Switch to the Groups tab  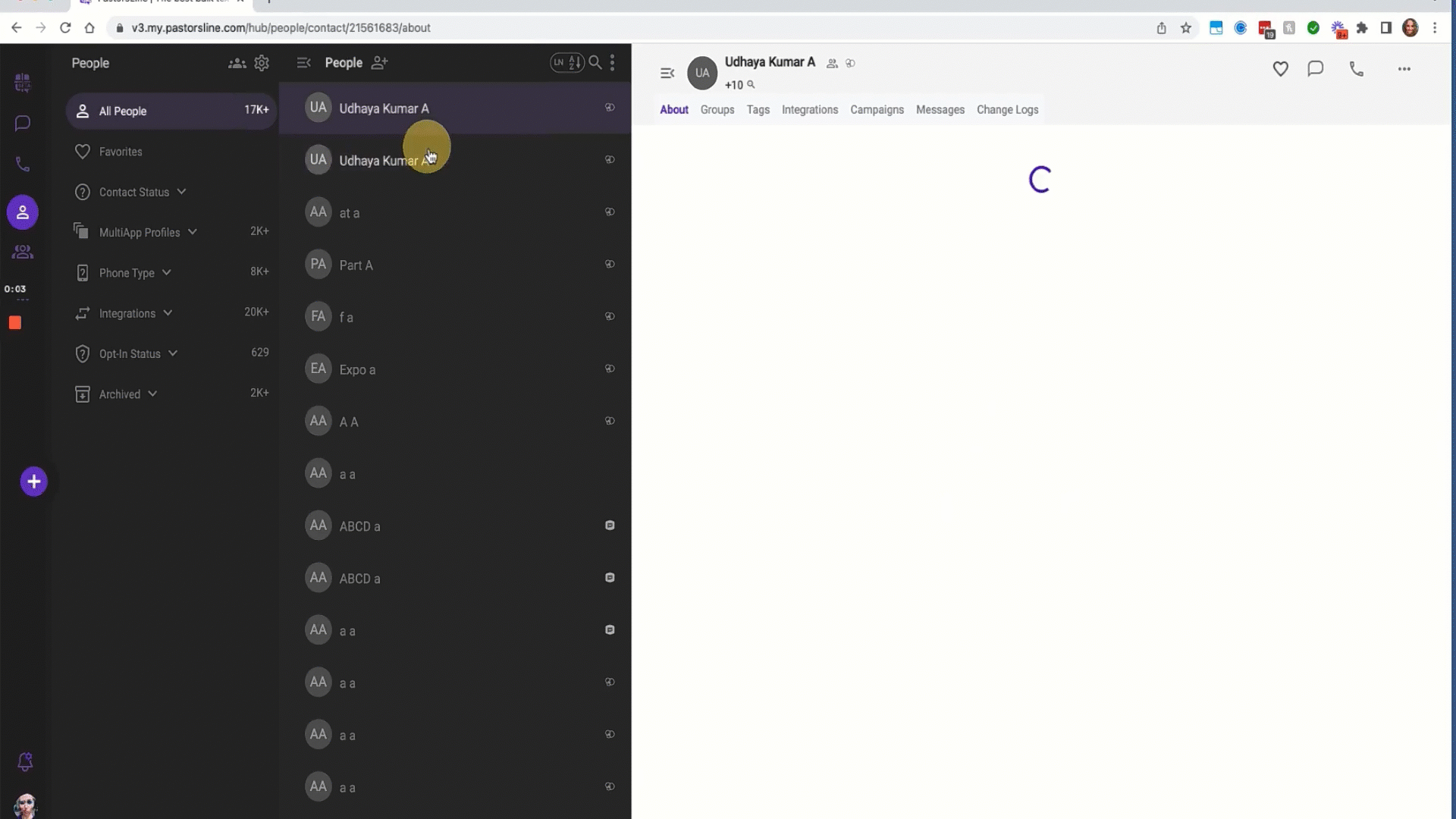pyautogui.click(x=718, y=109)
